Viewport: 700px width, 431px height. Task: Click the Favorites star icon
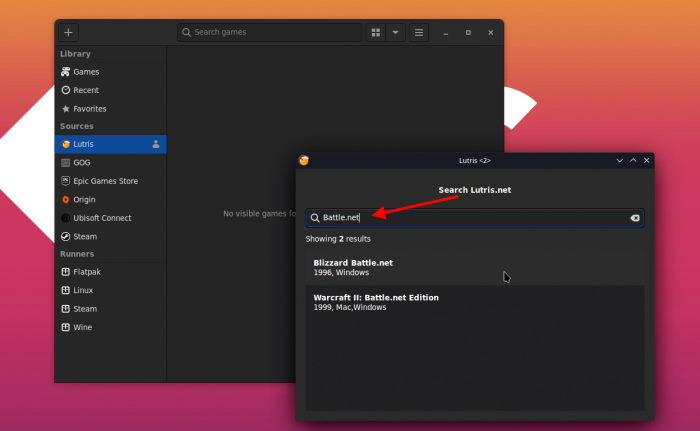click(66, 109)
